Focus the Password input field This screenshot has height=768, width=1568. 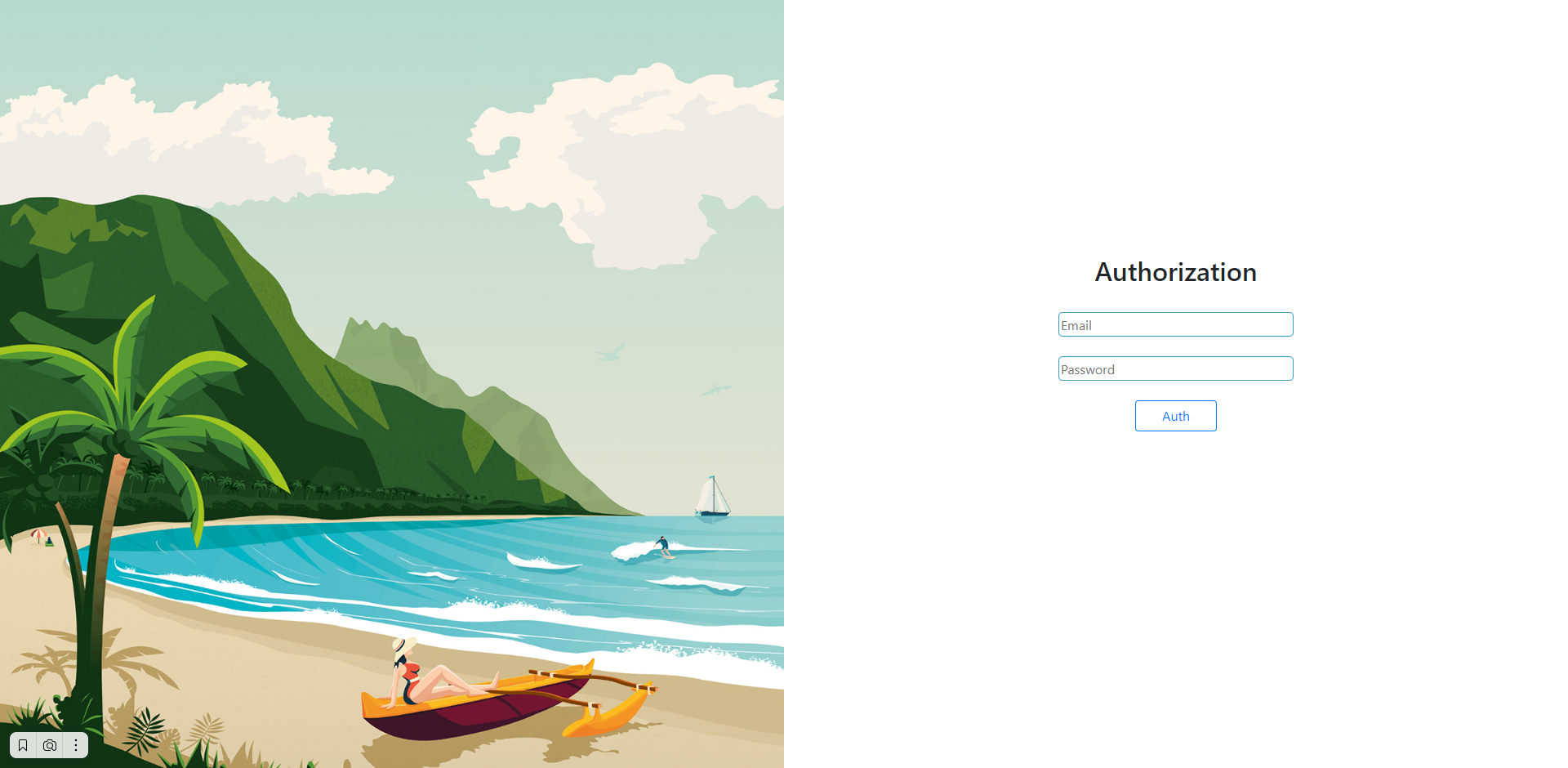point(1175,368)
